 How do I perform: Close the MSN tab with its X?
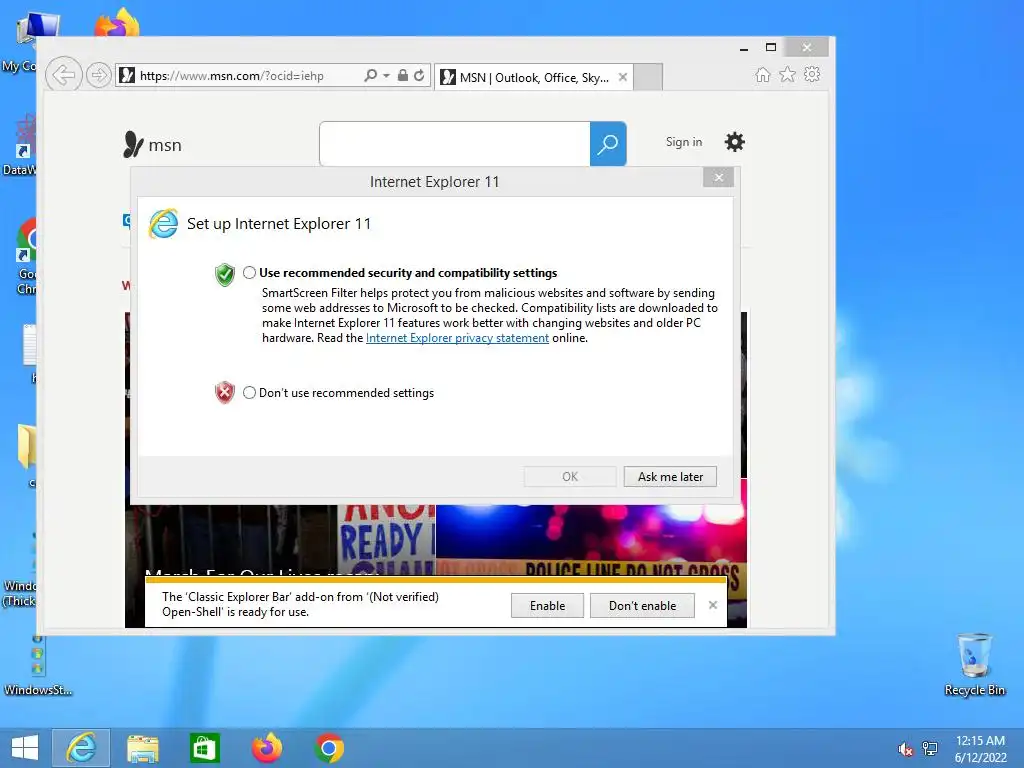[x=623, y=77]
